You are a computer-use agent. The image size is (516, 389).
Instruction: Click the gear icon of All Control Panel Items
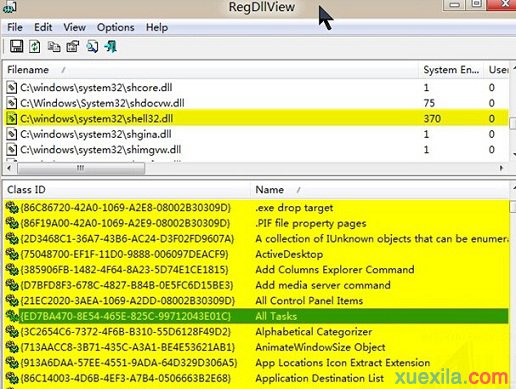coord(12,300)
